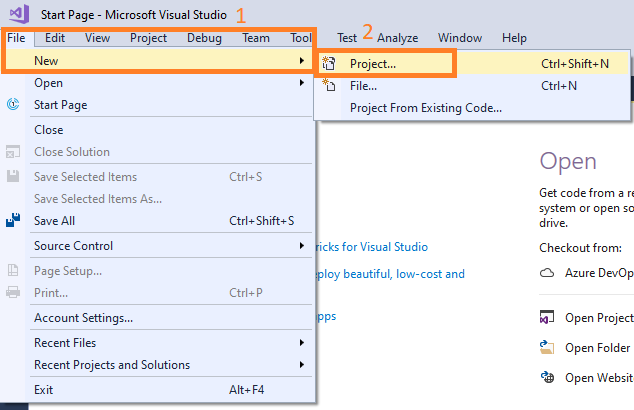
Task: Click the Open Website link
Action: tap(599, 378)
